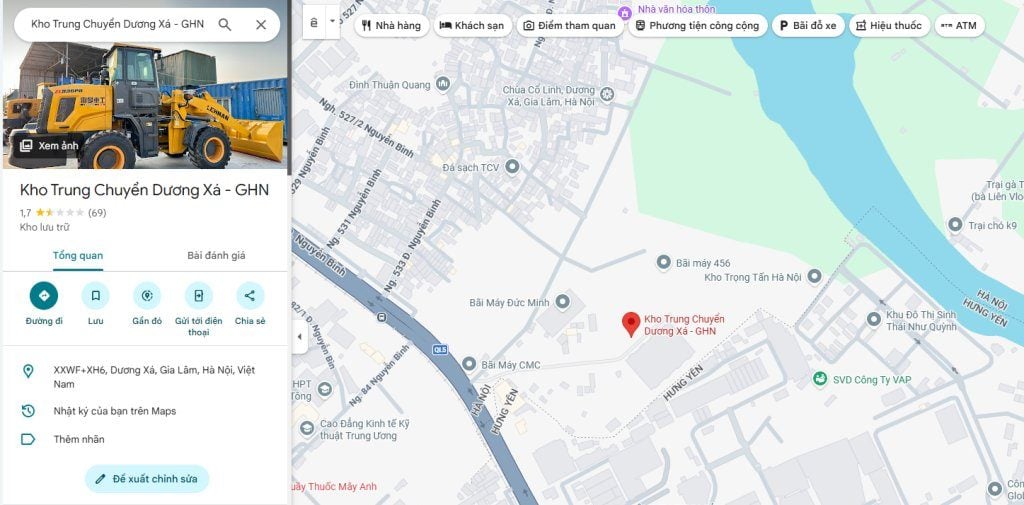The width and height of the screenshot is (1024, 505).
Task: Select the Tổng quan tab
Action: tap(78, 256)
